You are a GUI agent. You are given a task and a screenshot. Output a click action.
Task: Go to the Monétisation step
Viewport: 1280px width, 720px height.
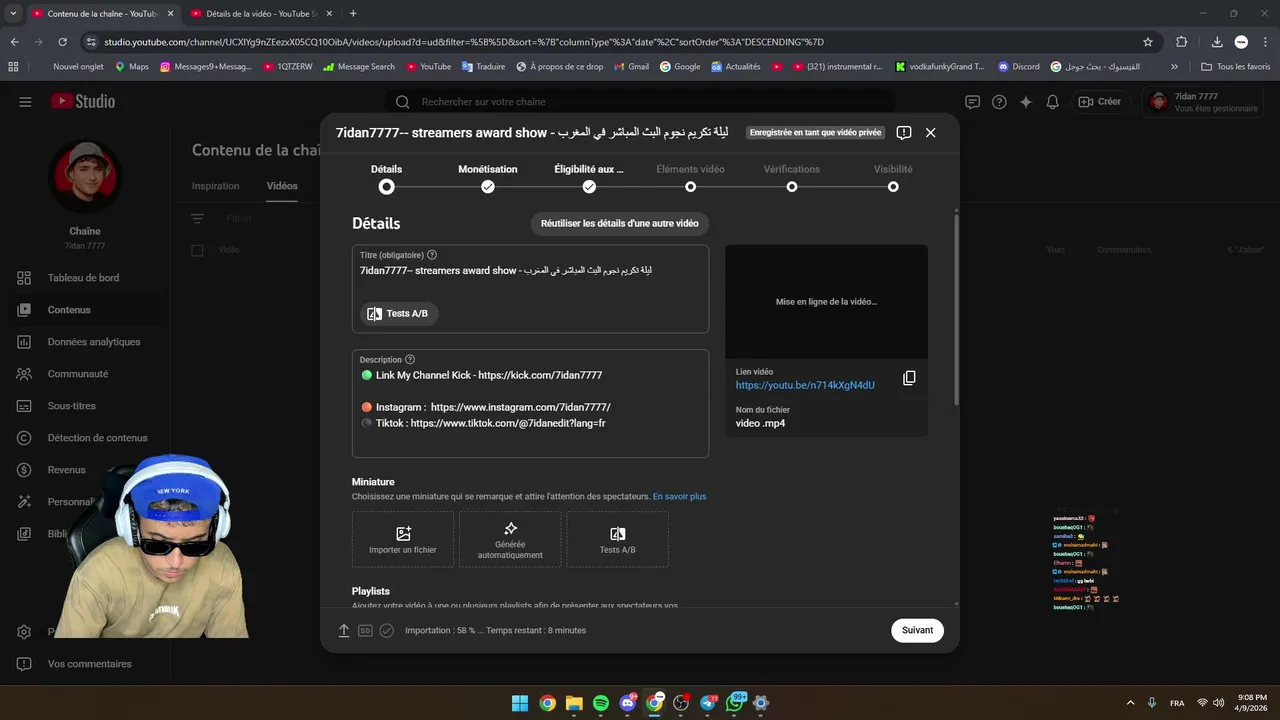(x=488, y=178)
